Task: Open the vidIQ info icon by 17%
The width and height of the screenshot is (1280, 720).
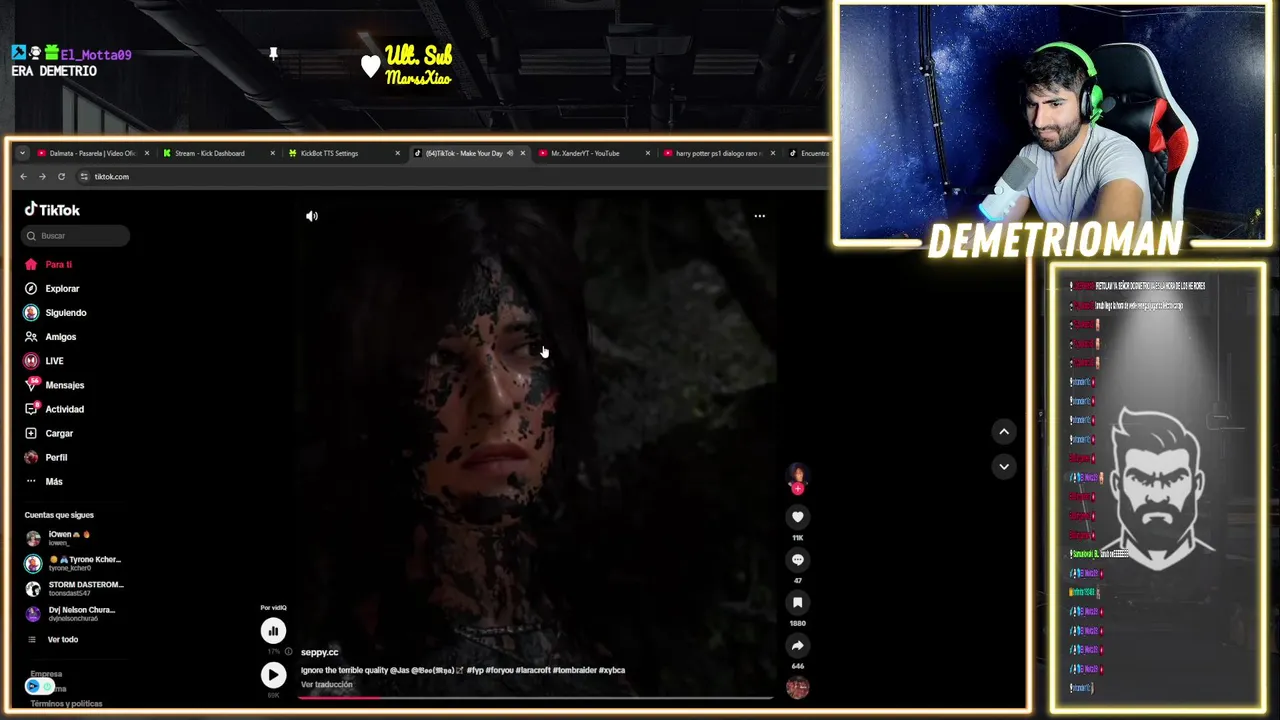Action: click(x=288, y=652)
